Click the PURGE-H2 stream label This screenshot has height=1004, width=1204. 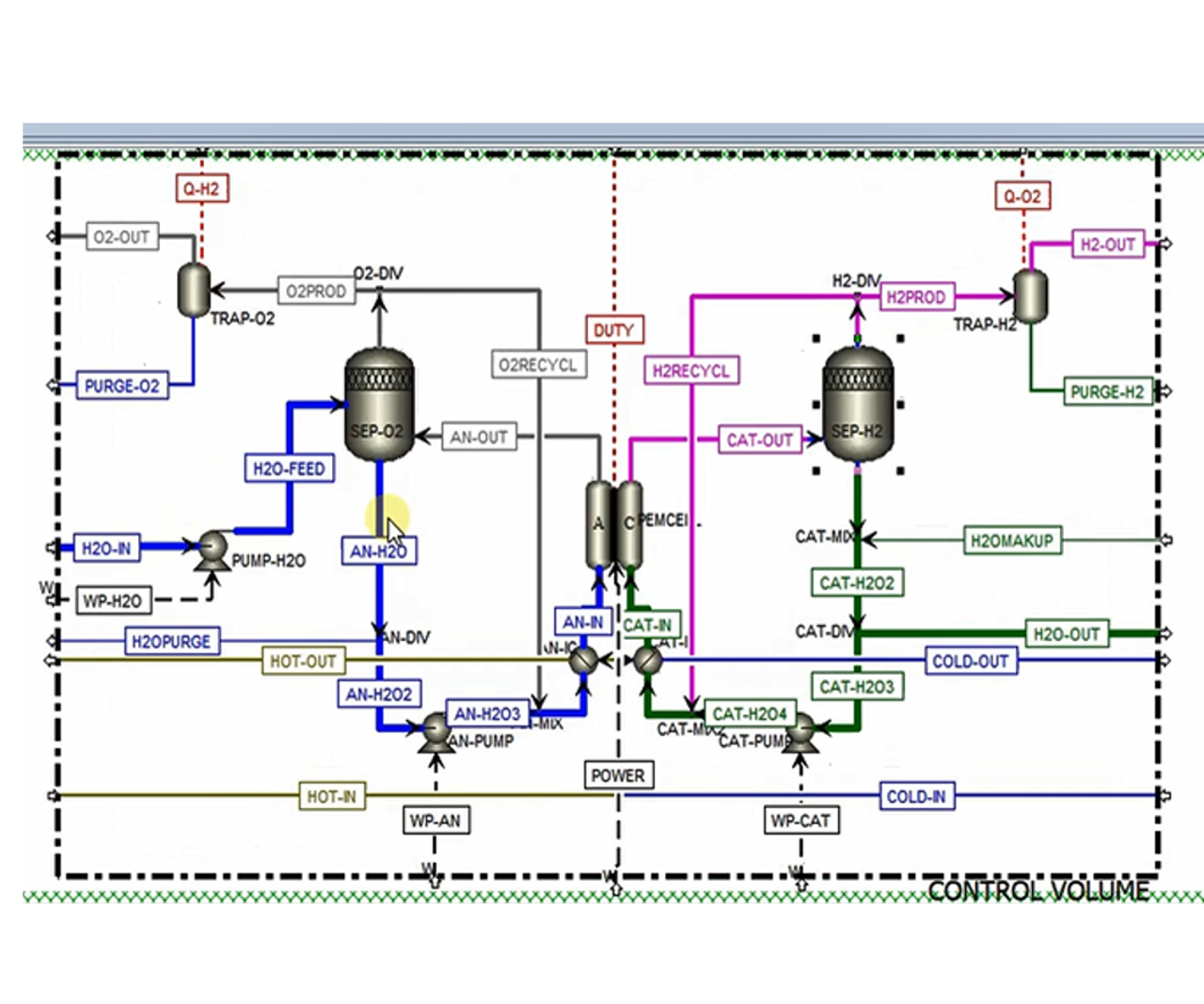(1107, 391)
